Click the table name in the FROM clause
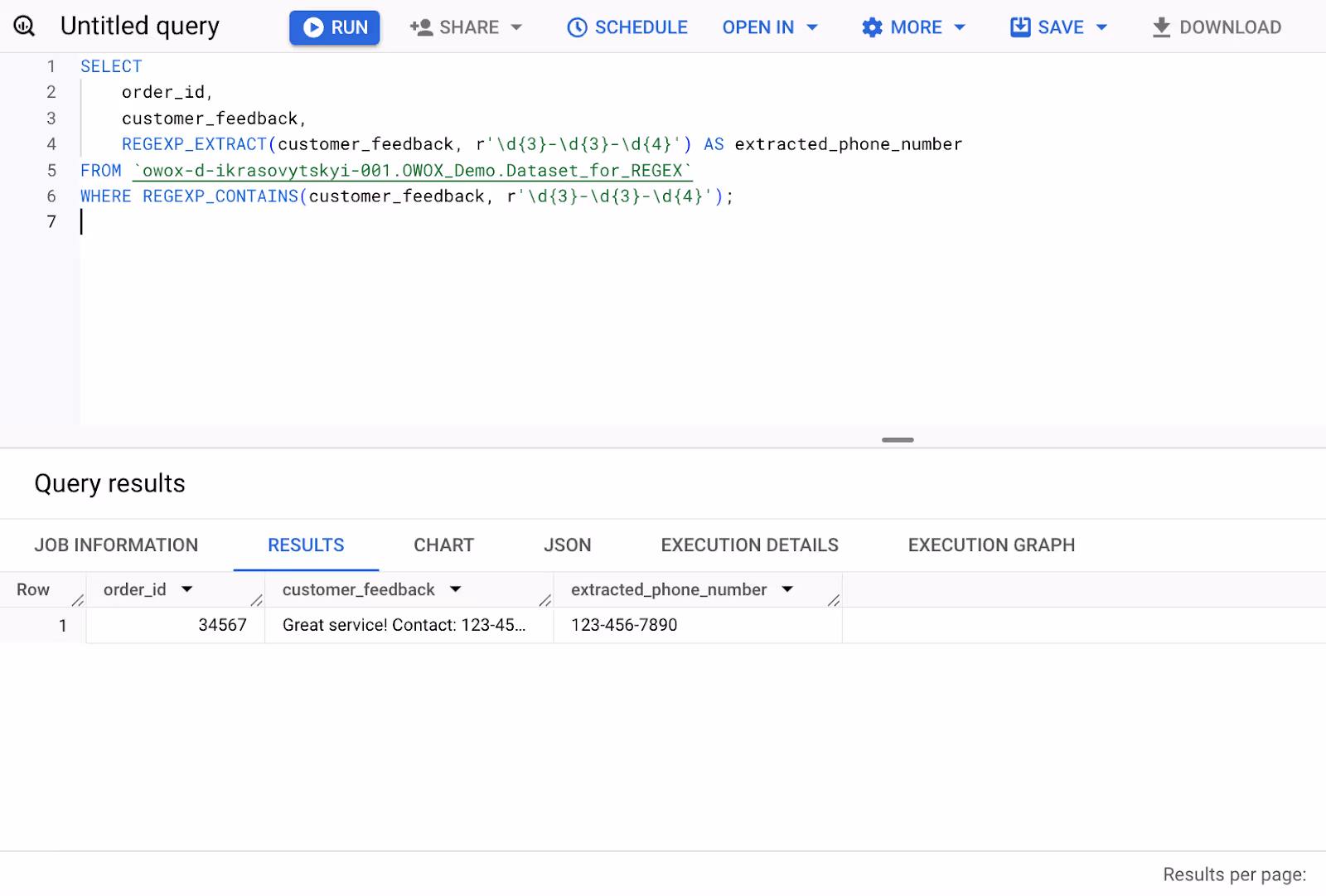 pos(412,171)
